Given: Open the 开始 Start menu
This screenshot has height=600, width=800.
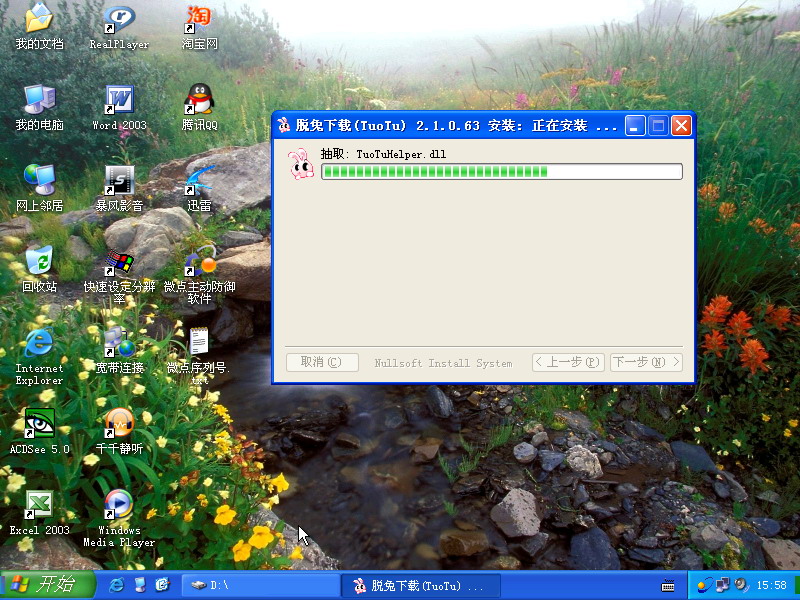Looking at the screenshot, I should [48, 585].
